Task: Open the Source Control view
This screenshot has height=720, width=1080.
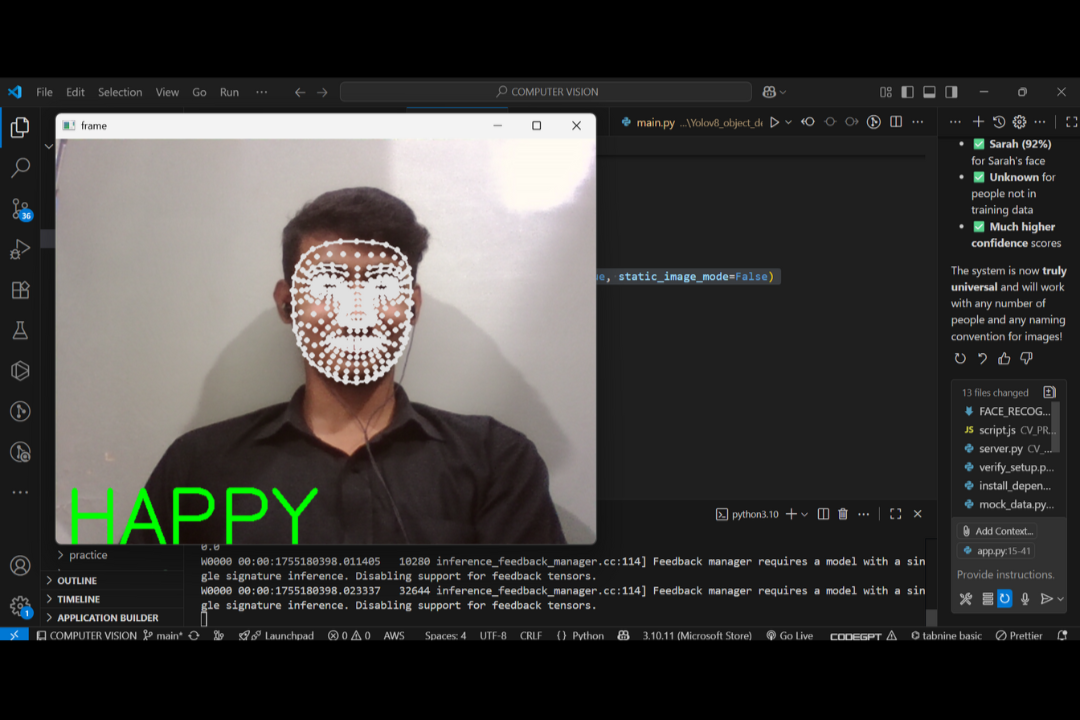Action: click(20, 209)
